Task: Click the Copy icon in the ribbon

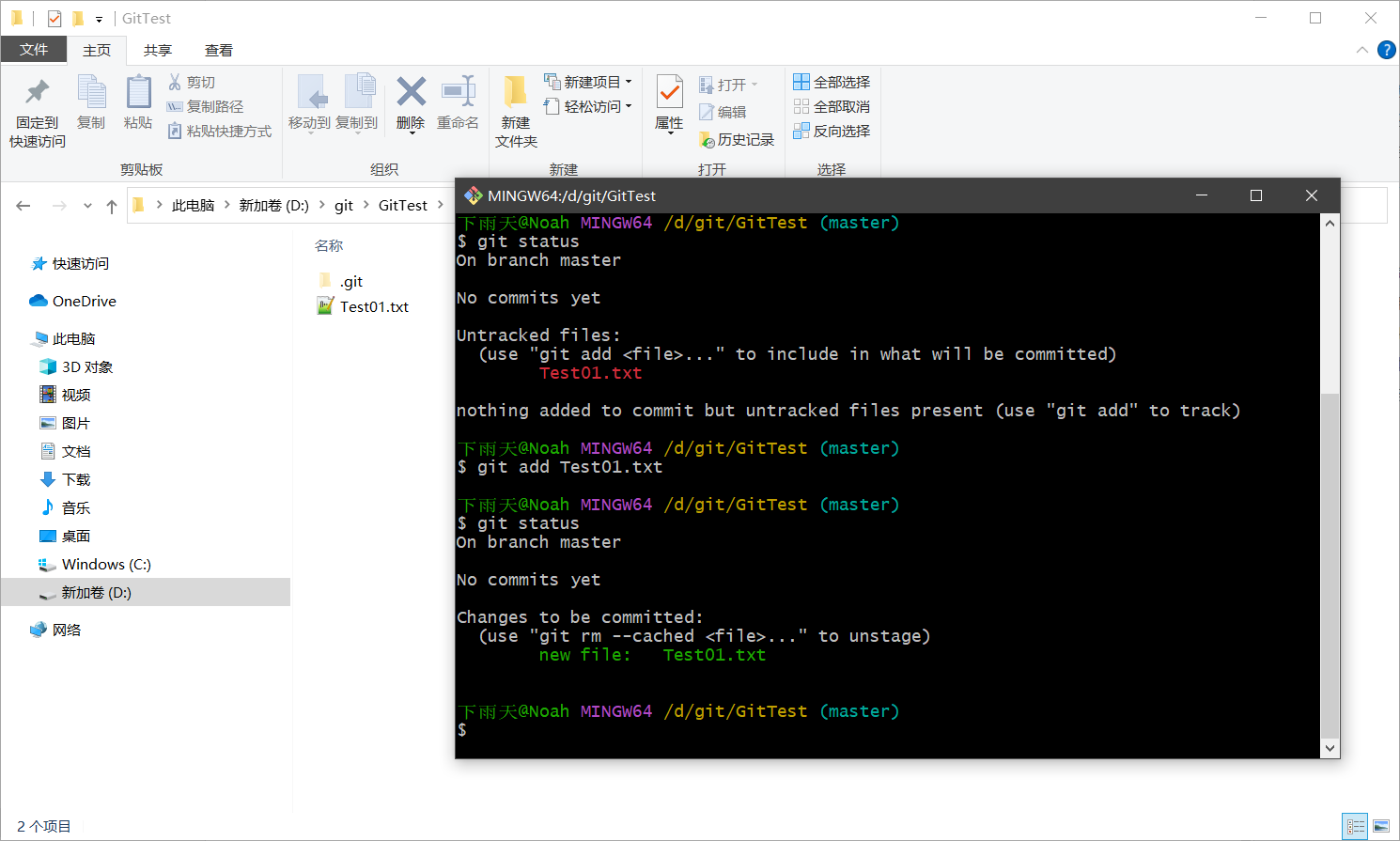Action: (x=91, y=92)
